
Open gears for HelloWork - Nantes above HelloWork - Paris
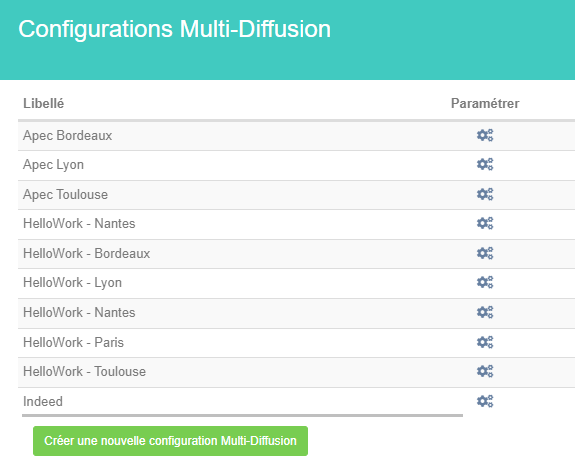click(485, 312)
